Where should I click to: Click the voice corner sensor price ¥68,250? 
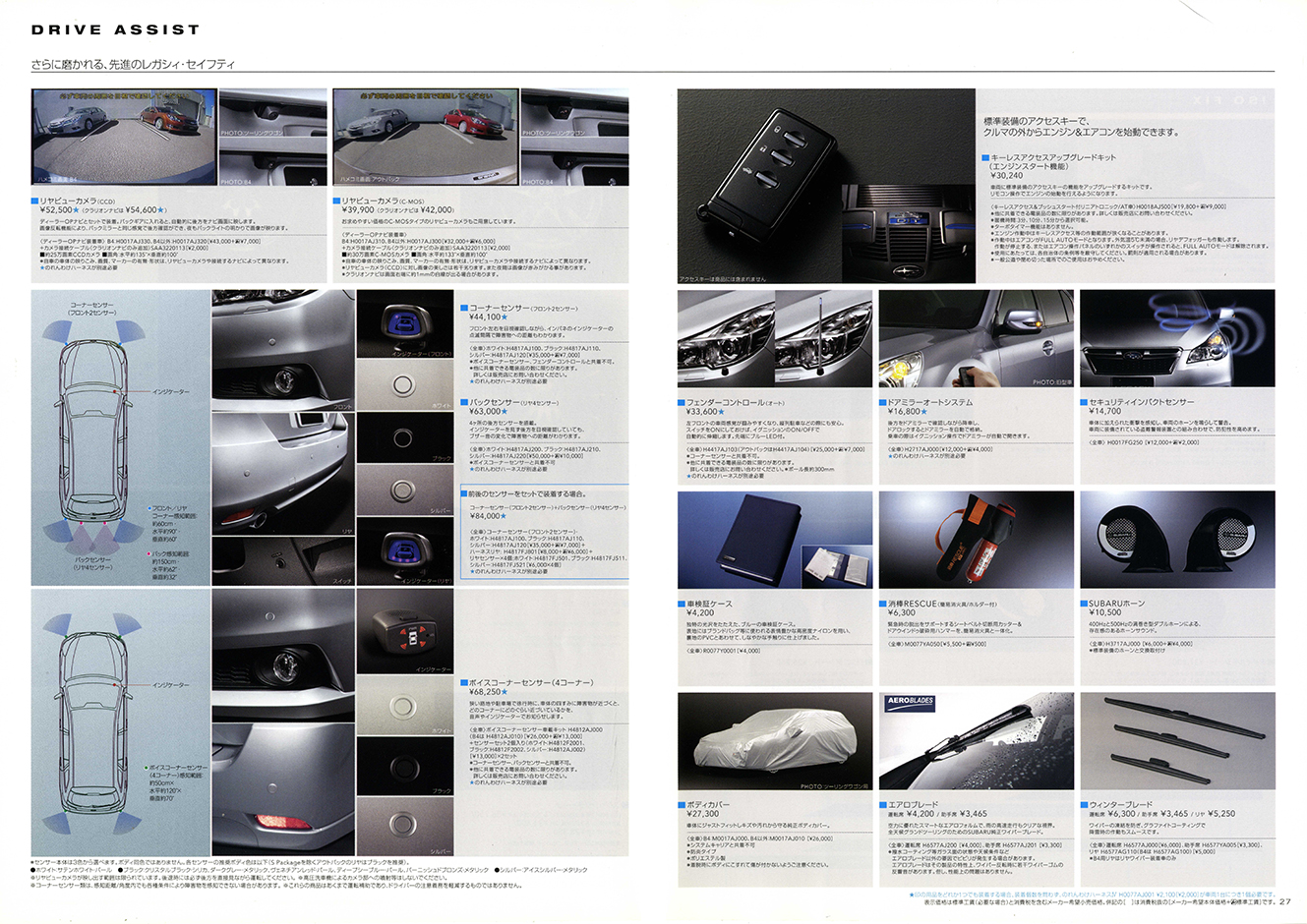coord(487,692)
